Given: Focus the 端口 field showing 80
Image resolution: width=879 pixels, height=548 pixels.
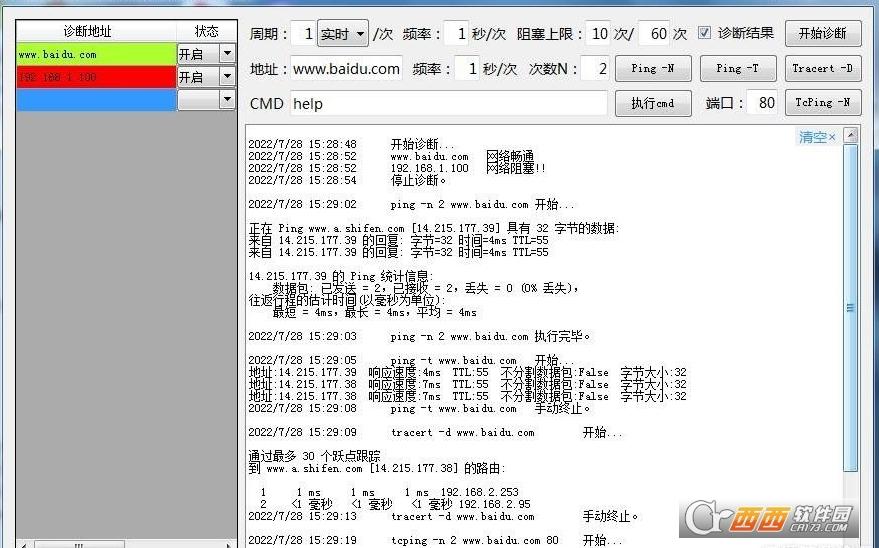Looking at the screenshot, I should (x=762, y=103).
